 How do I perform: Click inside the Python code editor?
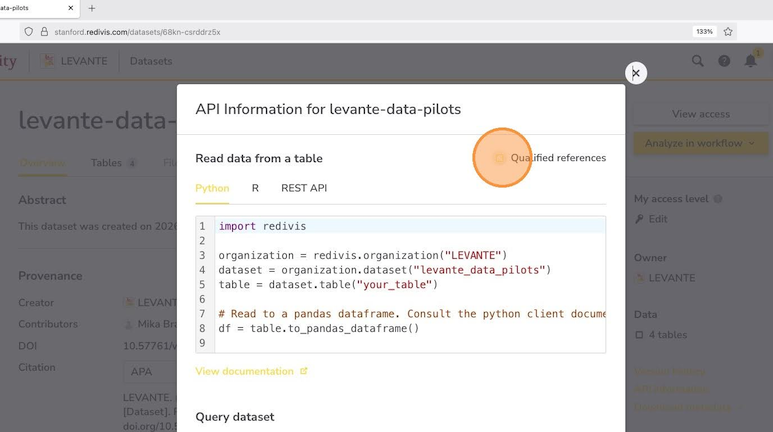(x=410, y=284)
